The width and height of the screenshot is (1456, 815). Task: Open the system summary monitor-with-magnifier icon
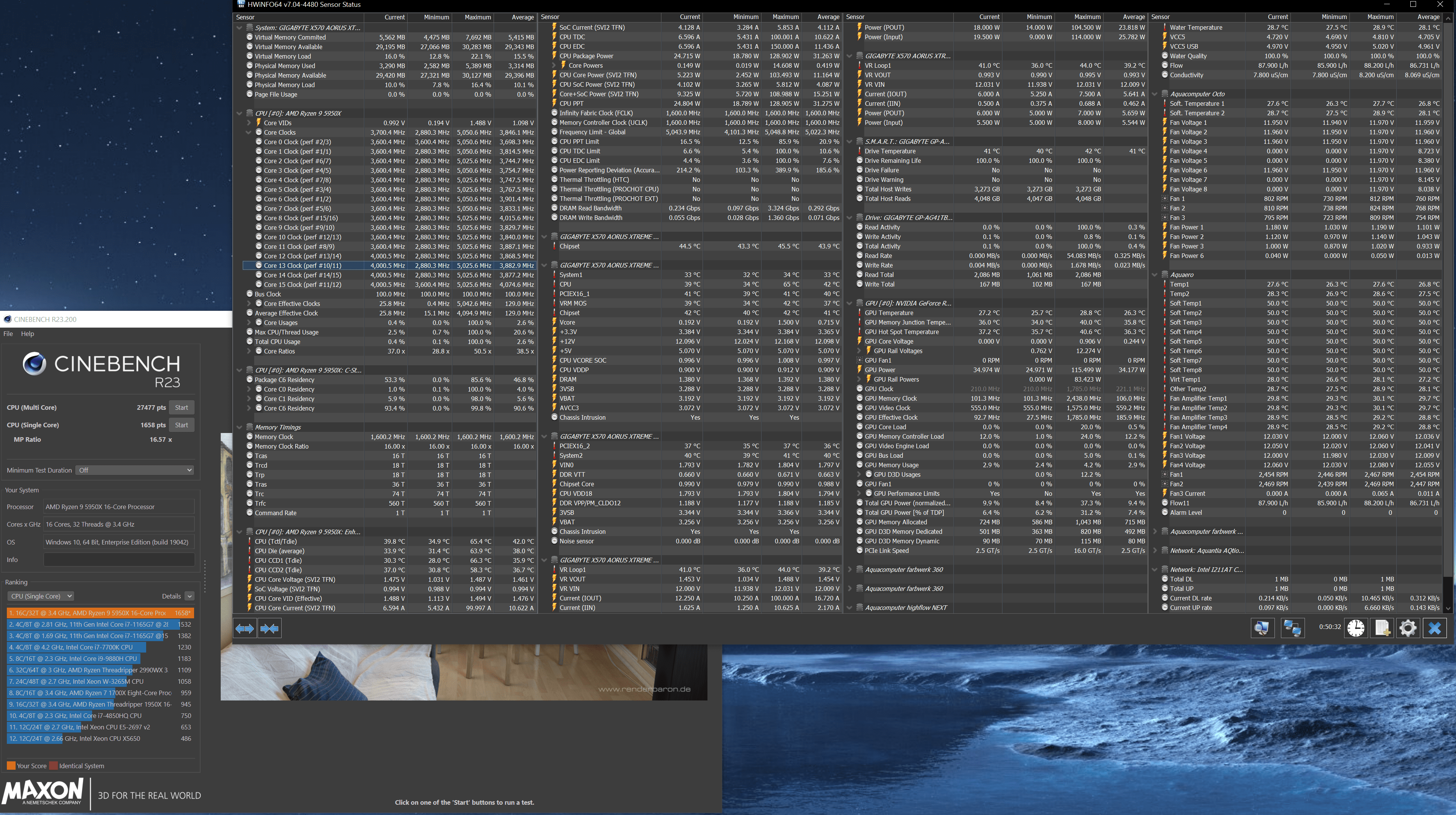click(1262, 628)
